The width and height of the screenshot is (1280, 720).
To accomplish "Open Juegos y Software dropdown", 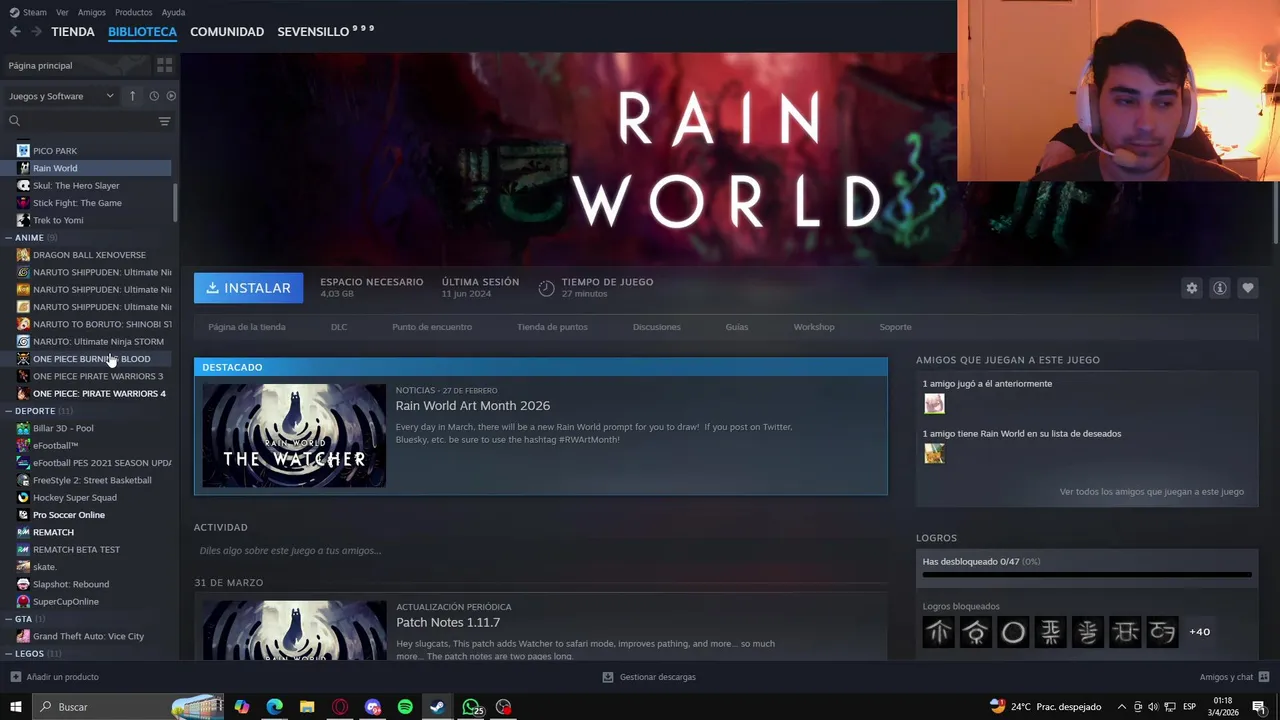I will [62, 96].
